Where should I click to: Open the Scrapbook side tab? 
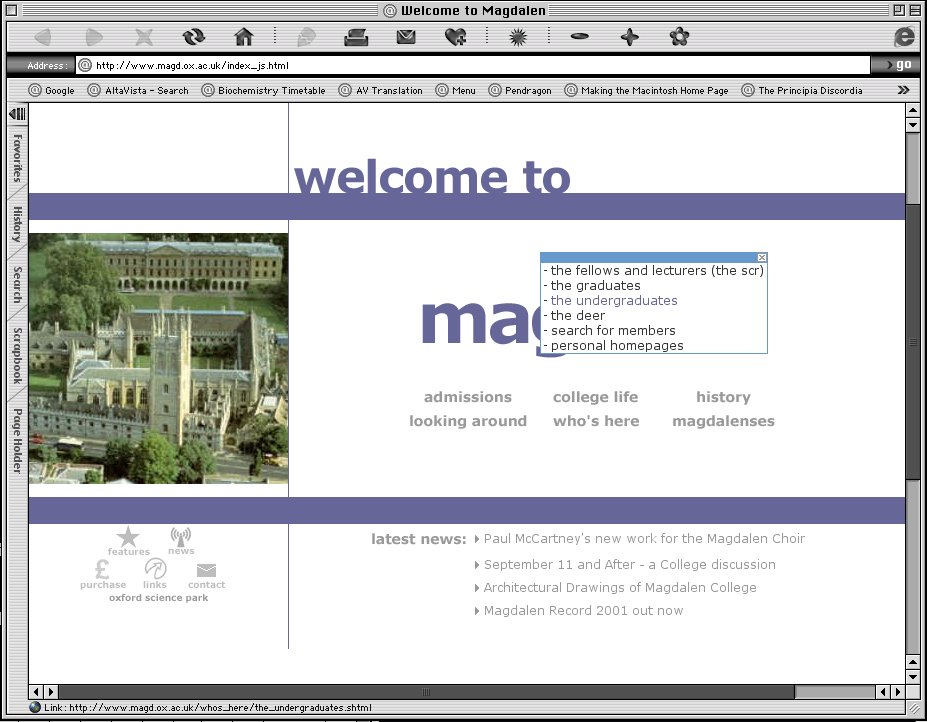tap(18, 355)
